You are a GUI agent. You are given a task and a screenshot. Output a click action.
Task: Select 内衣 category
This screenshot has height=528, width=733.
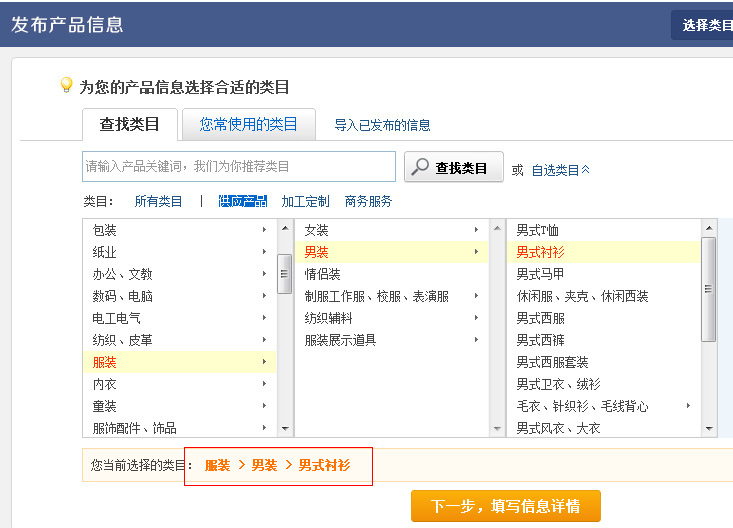pos(180,384)
